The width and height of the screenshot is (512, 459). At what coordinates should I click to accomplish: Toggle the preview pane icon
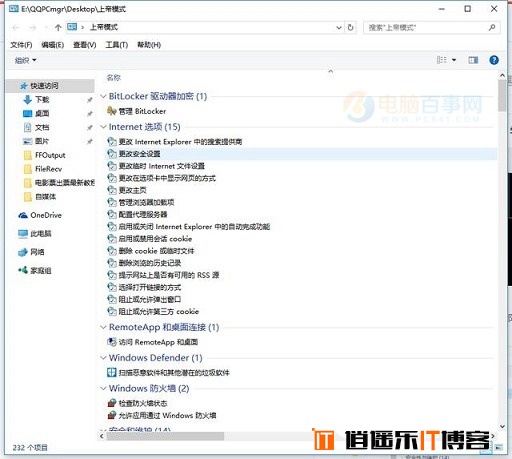point(473,60)
